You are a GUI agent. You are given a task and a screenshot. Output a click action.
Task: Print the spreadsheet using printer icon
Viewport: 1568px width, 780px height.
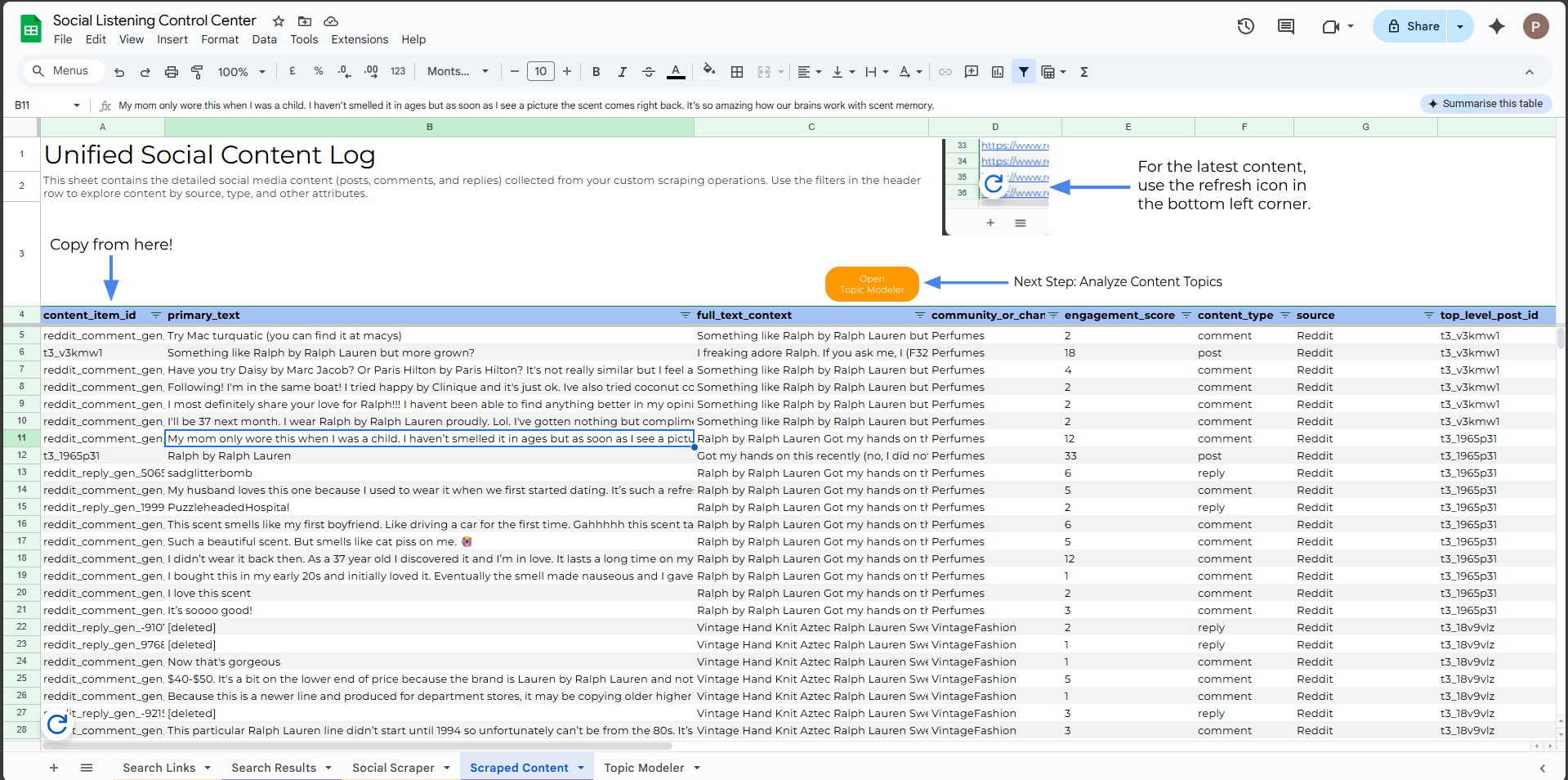tap(172, 72)
